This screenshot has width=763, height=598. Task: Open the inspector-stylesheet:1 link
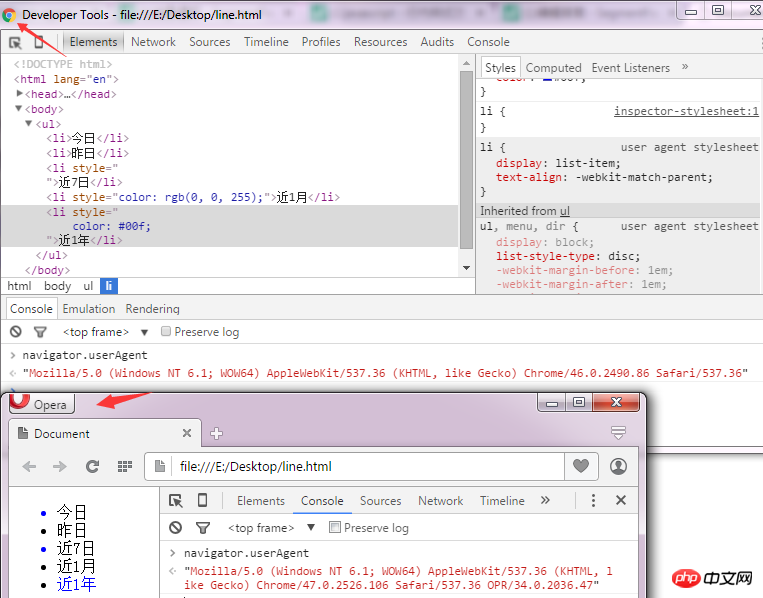tap(686, 112)
